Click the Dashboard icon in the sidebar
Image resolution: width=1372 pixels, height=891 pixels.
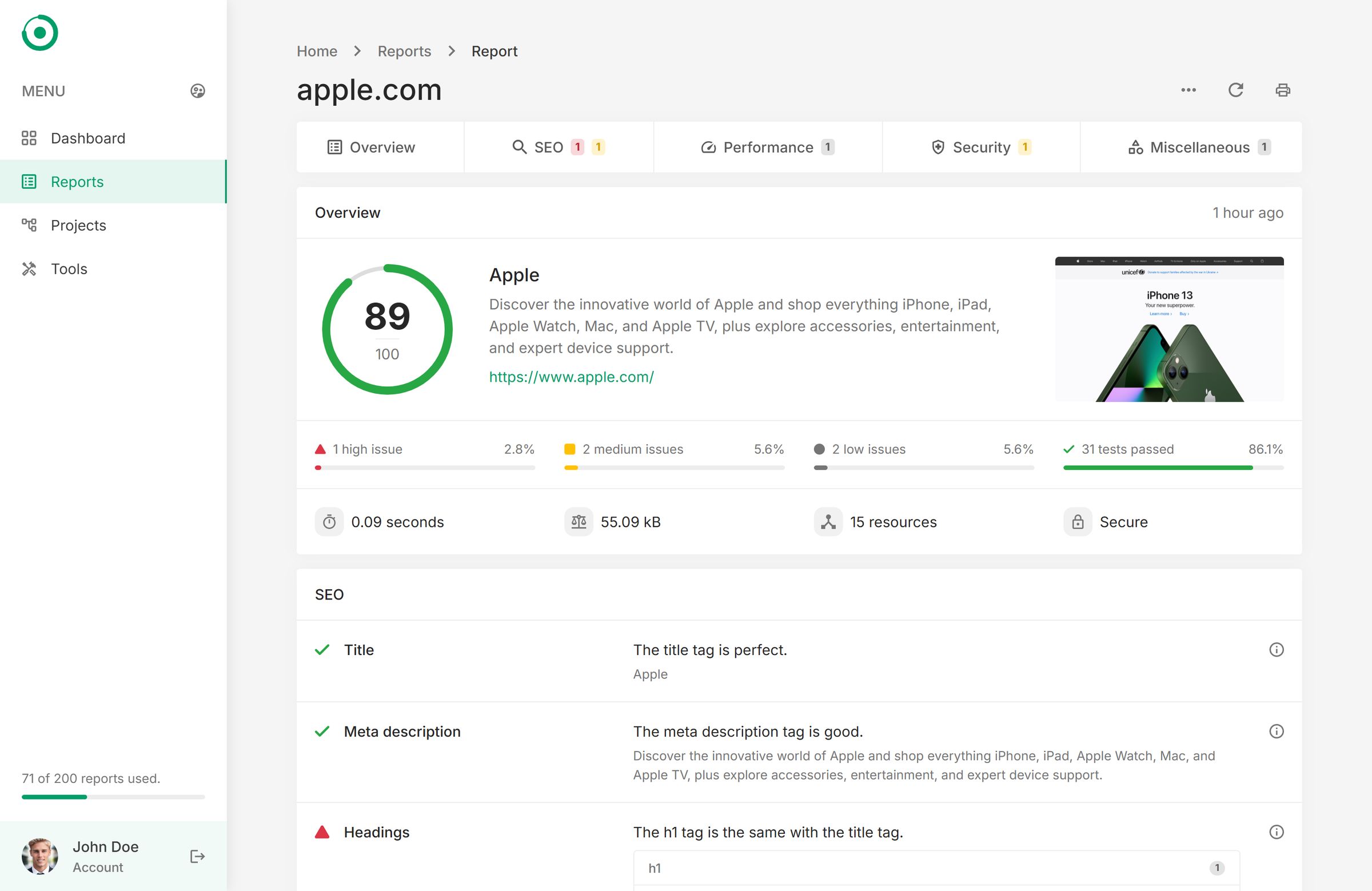tap(29, 138)
